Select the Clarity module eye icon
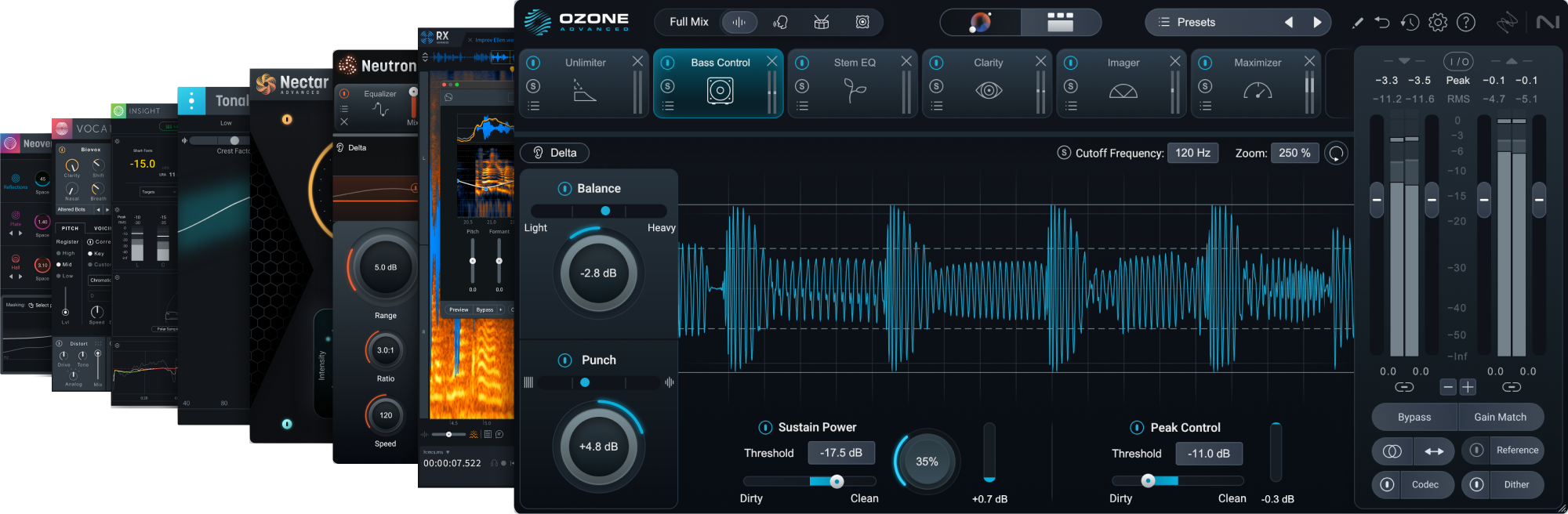1568x514 pixels. point(989,91)
